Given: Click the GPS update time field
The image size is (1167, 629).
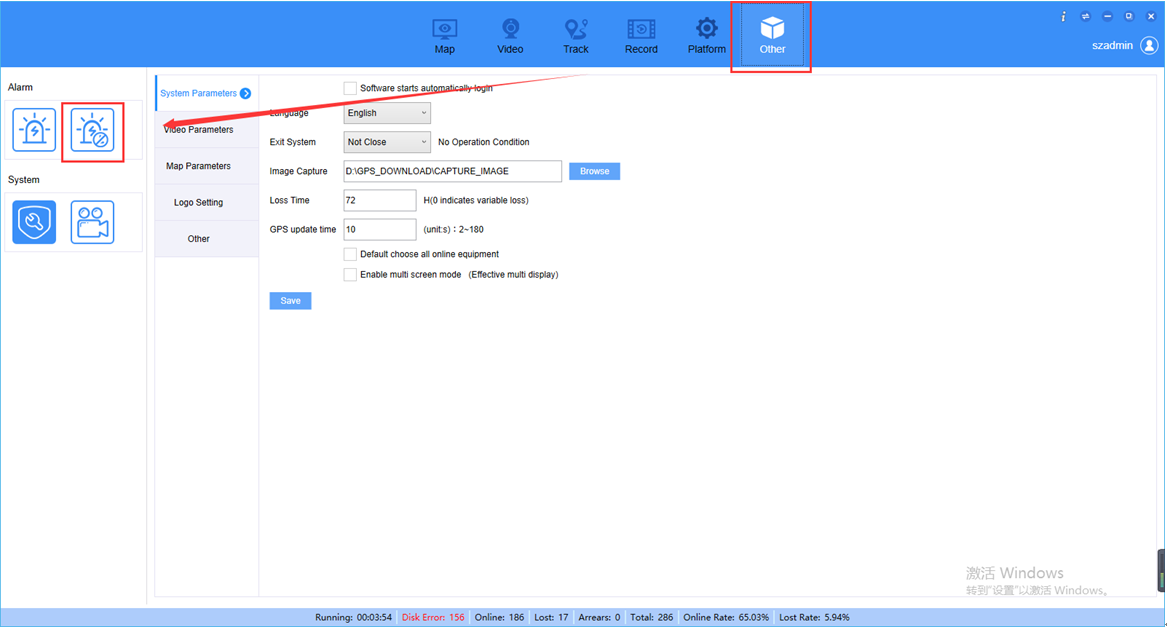Looking at the screenshot, I should point(380,229).
